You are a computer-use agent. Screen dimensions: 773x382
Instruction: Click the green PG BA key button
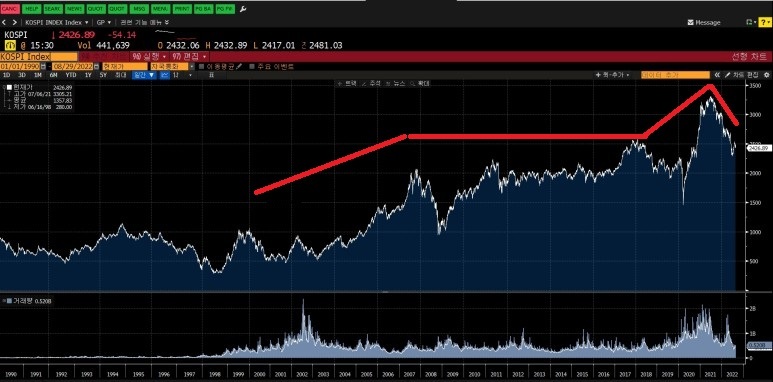click(203, 9)
